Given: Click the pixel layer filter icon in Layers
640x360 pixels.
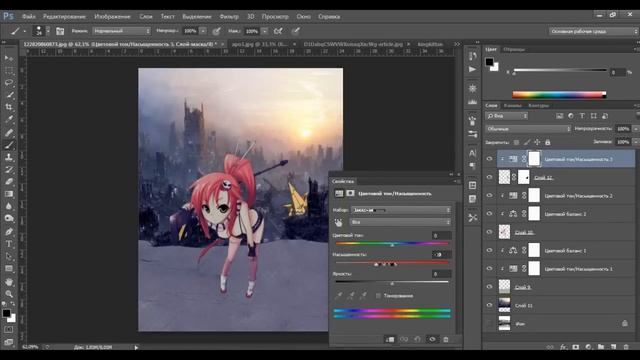Looking at the screenshot, I should coord(560,116).
